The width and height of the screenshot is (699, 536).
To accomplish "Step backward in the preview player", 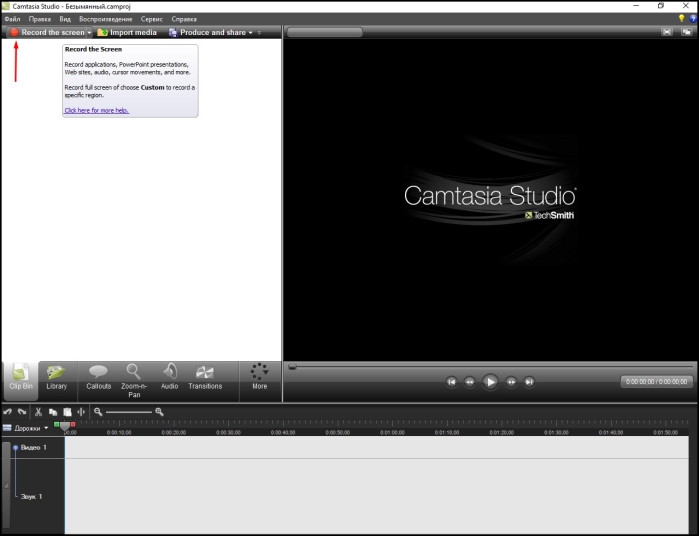I will click(469, 382).
